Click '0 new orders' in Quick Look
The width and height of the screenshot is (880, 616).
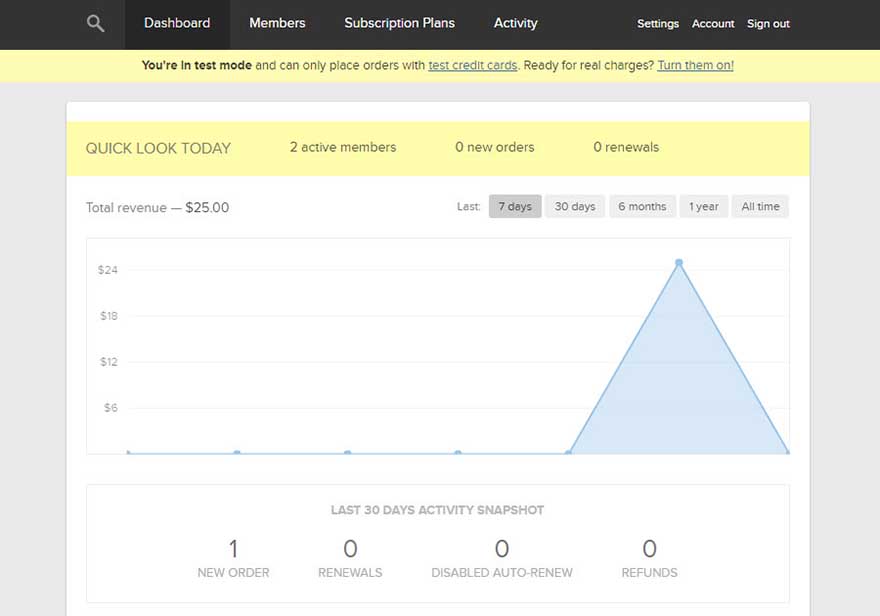[494, 146]
